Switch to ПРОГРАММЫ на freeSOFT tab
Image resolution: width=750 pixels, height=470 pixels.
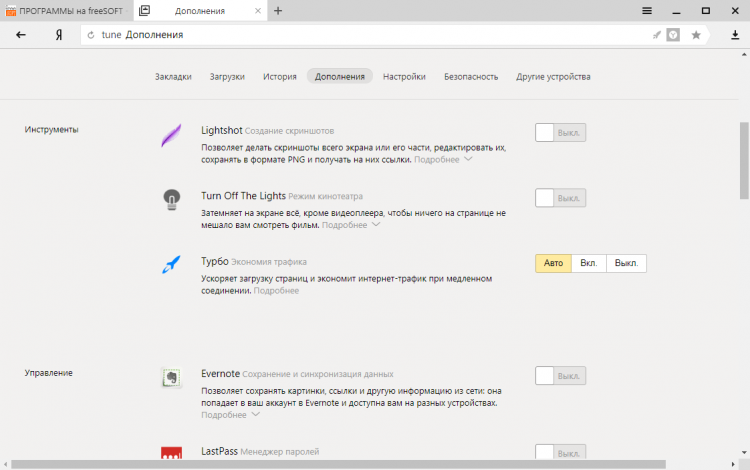pos(66,11)
